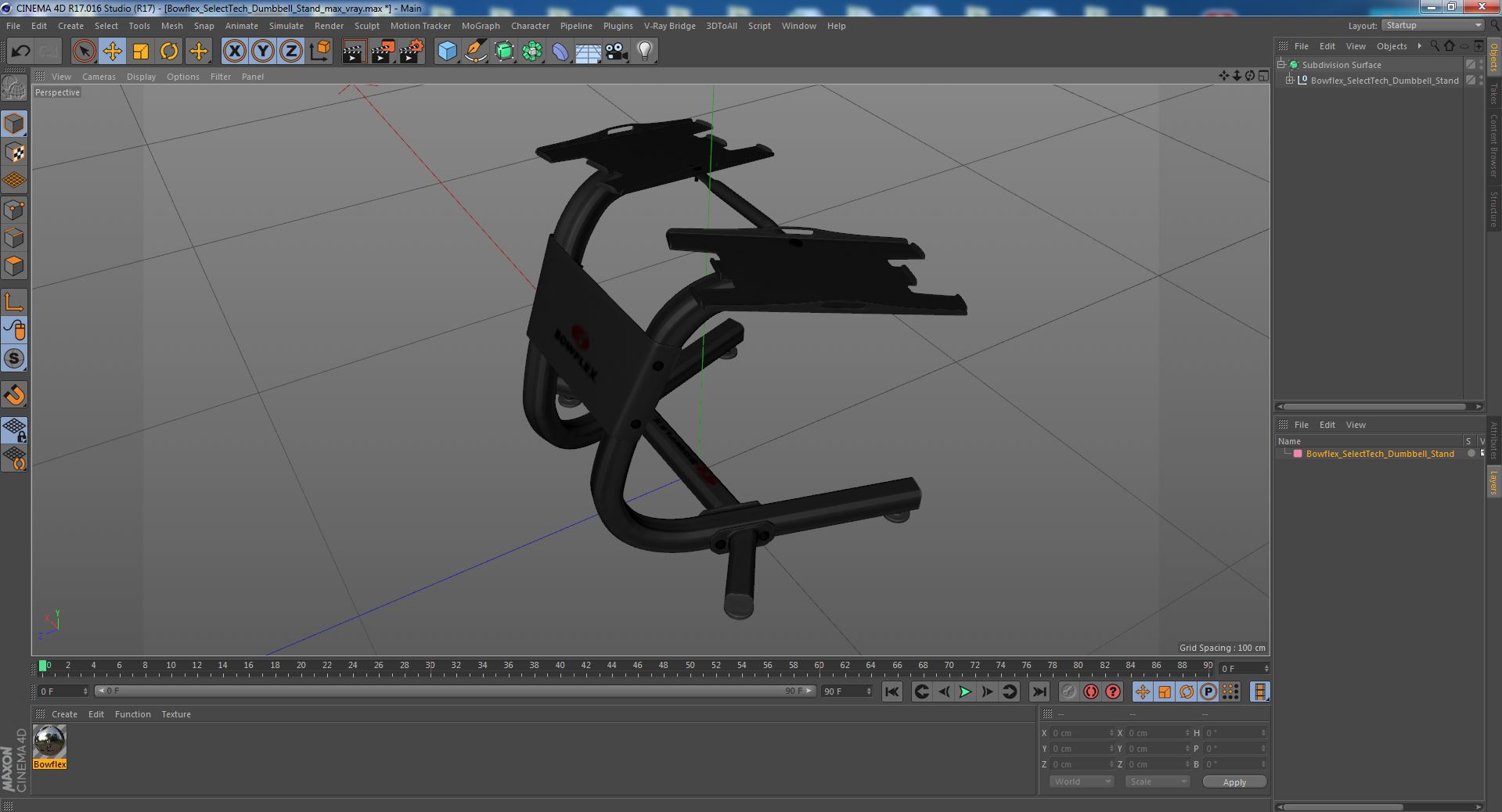Select the Live Selection tool
Image resolution: width=1502 pixels, height=812 pixels.
point(84,52)
